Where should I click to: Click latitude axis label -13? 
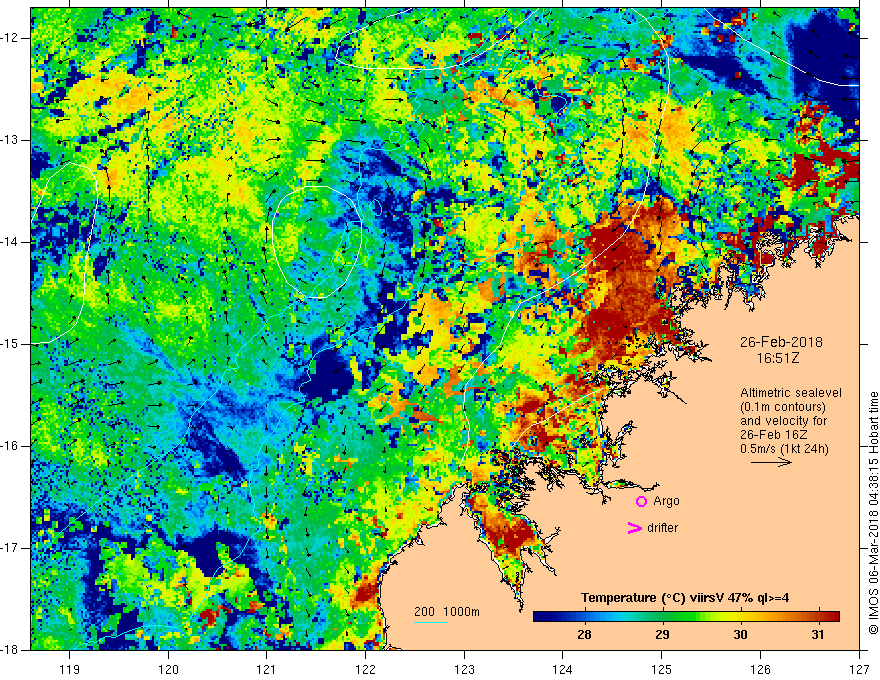(10, 140)
